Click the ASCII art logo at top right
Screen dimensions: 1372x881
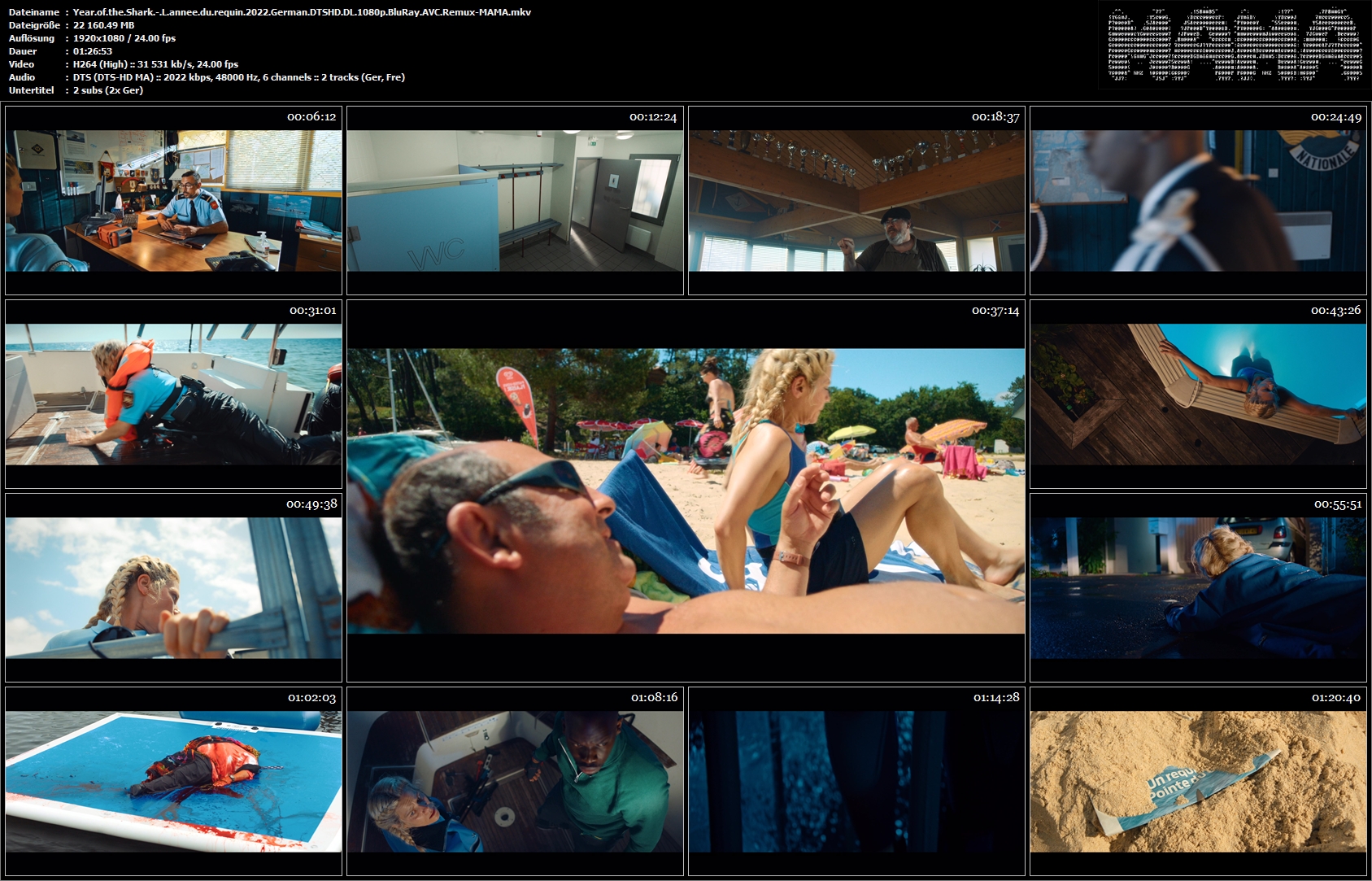pyautogui.click(x=1235, y=45)
